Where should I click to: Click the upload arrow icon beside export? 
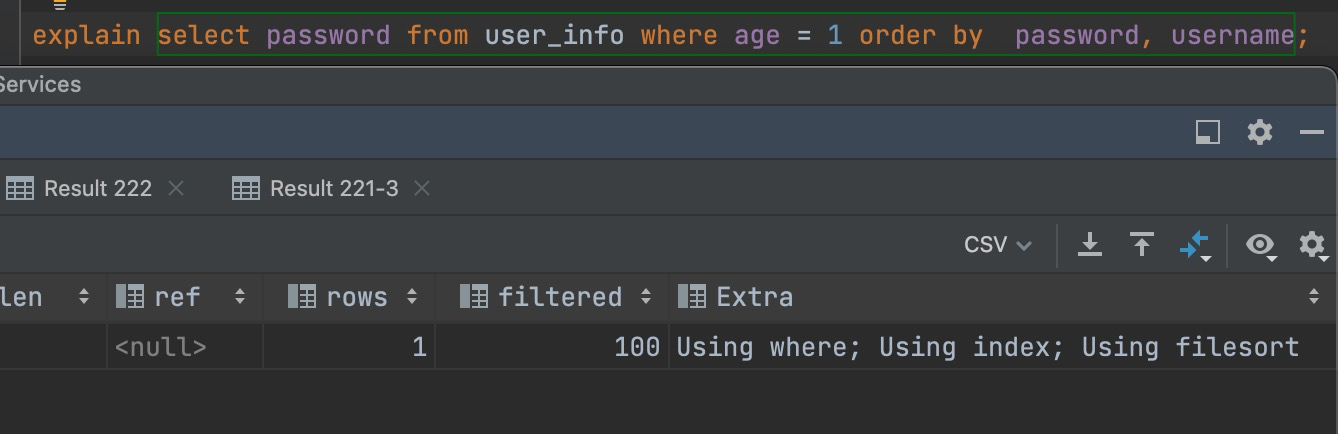tap(1141, 245)
